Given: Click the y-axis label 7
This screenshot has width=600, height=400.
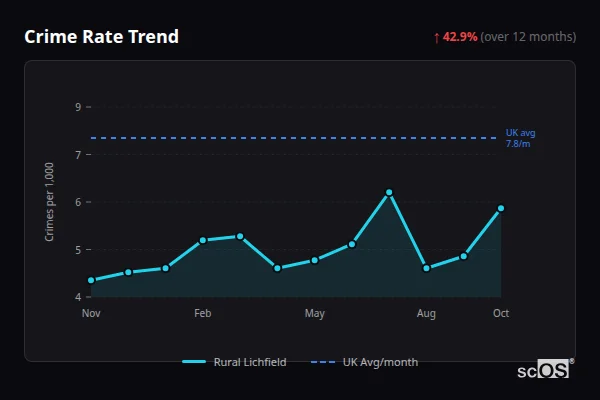Looking at the screenshot, I should pos(78,155).
